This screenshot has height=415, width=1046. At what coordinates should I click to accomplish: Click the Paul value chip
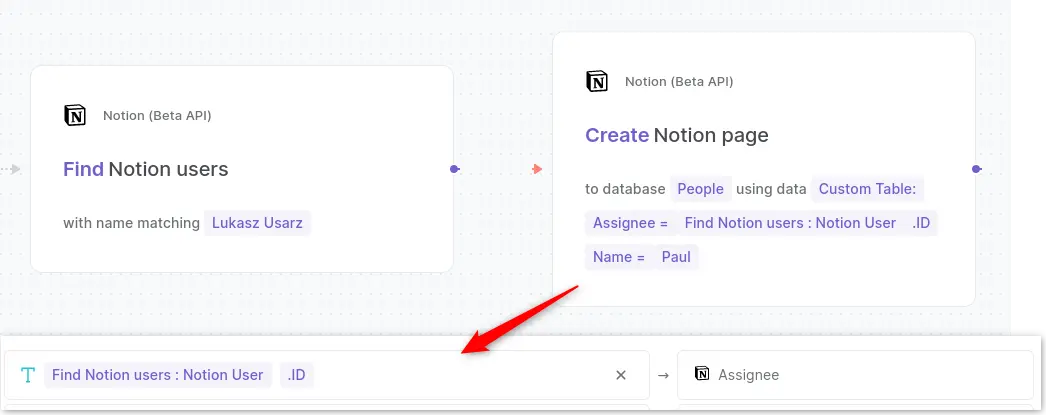pyautogui.click(x=676, y=257)
